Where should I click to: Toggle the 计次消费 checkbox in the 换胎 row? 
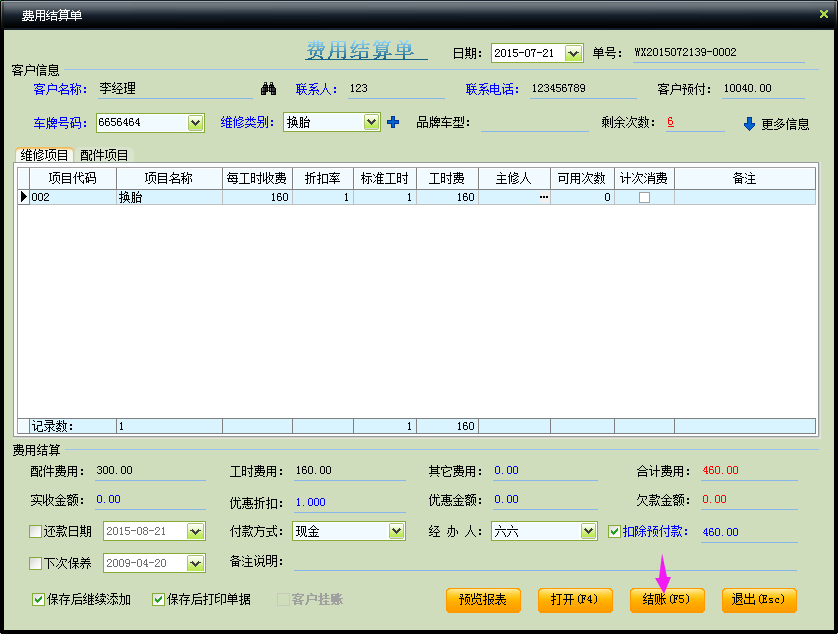pyautogui.click(x=645, y=197)
